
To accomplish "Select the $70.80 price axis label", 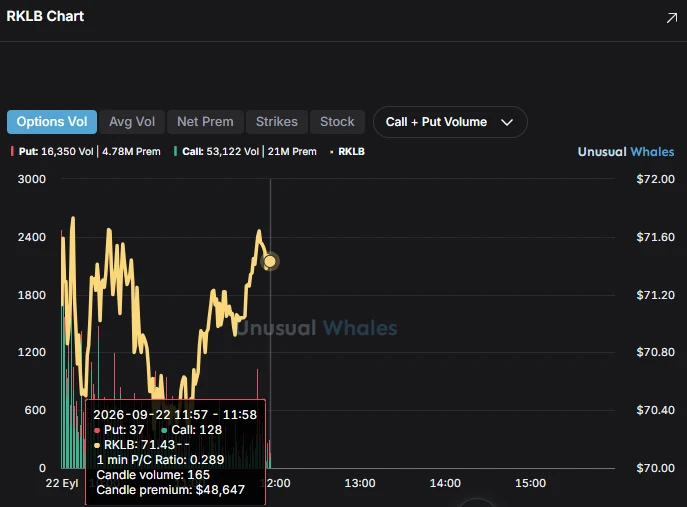I will click(655, 352).
